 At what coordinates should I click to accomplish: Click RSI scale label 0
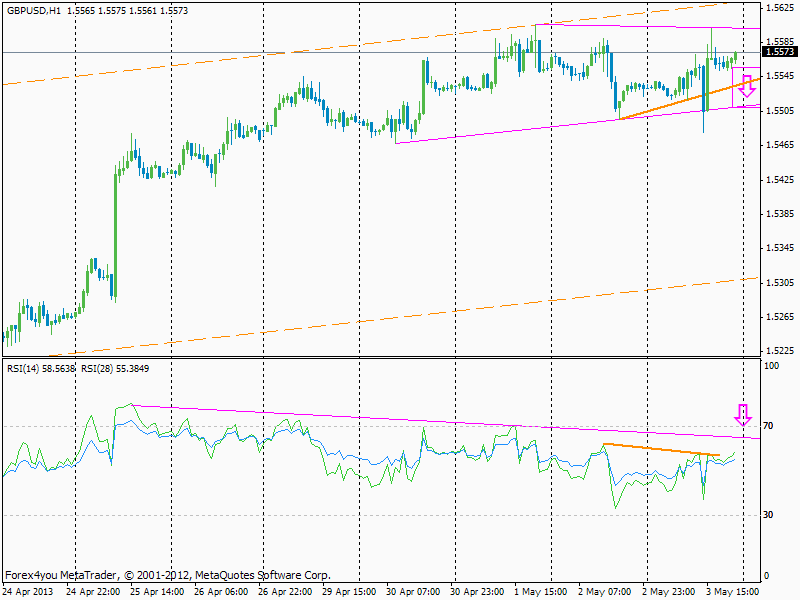(766, 576)
